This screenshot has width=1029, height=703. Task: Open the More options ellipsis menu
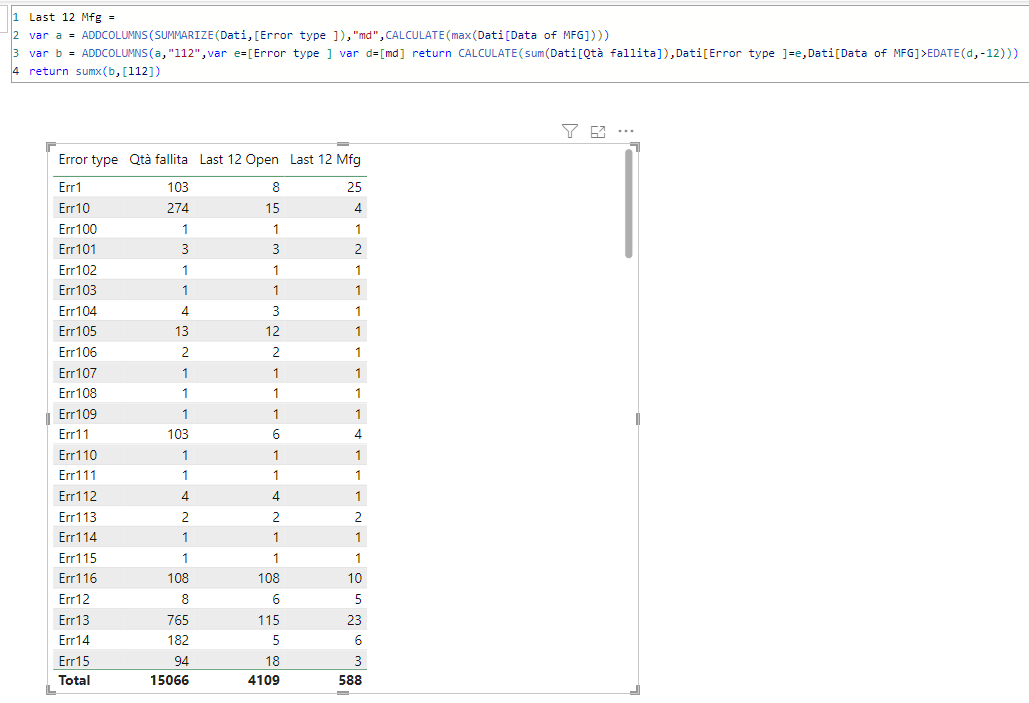tap(626, 131)
